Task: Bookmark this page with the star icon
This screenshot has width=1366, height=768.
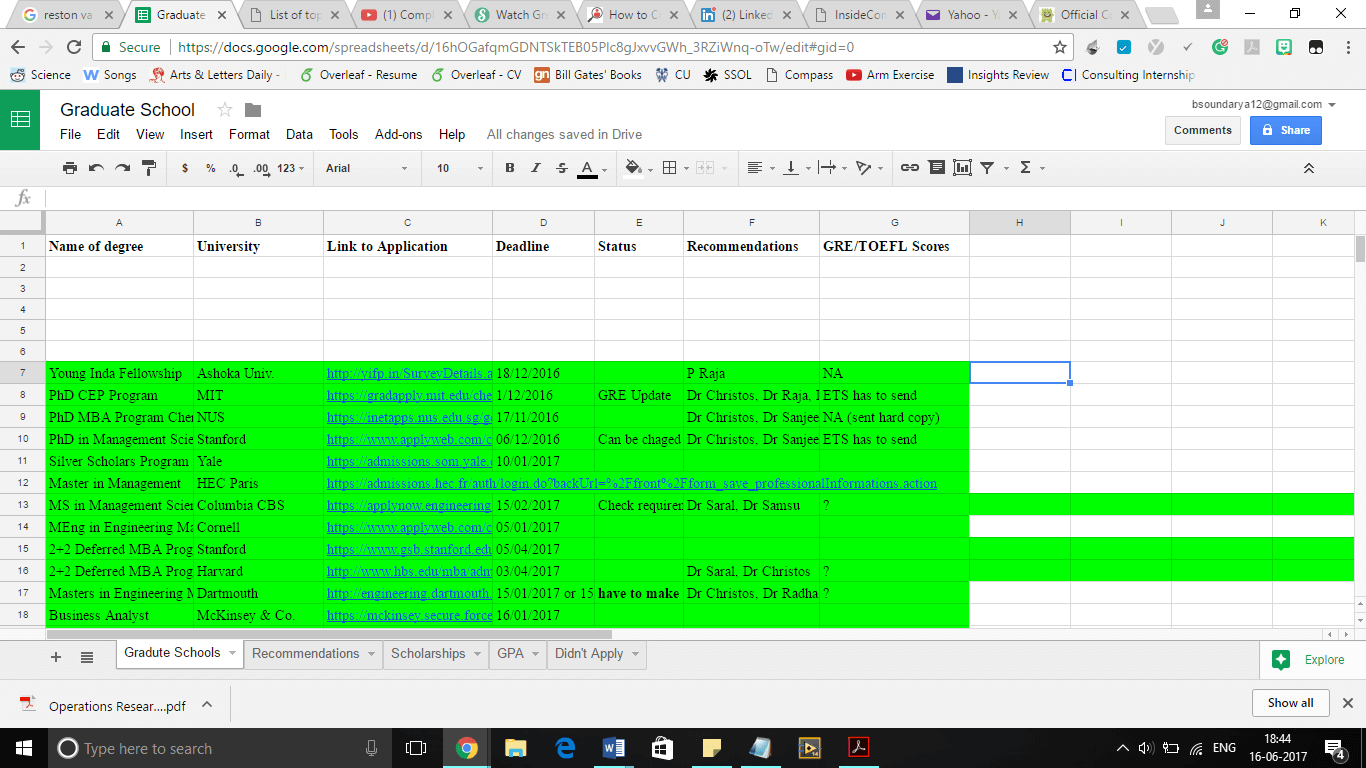Action: coord(1059,47)
